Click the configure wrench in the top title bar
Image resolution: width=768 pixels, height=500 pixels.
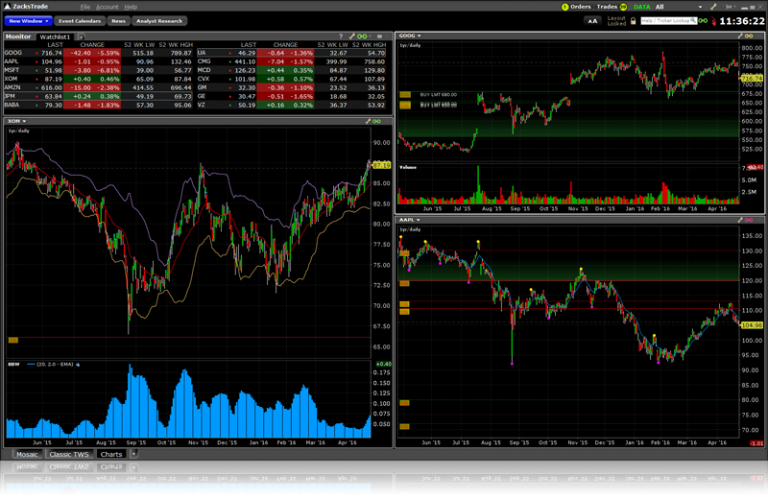(x=714, y=7)
